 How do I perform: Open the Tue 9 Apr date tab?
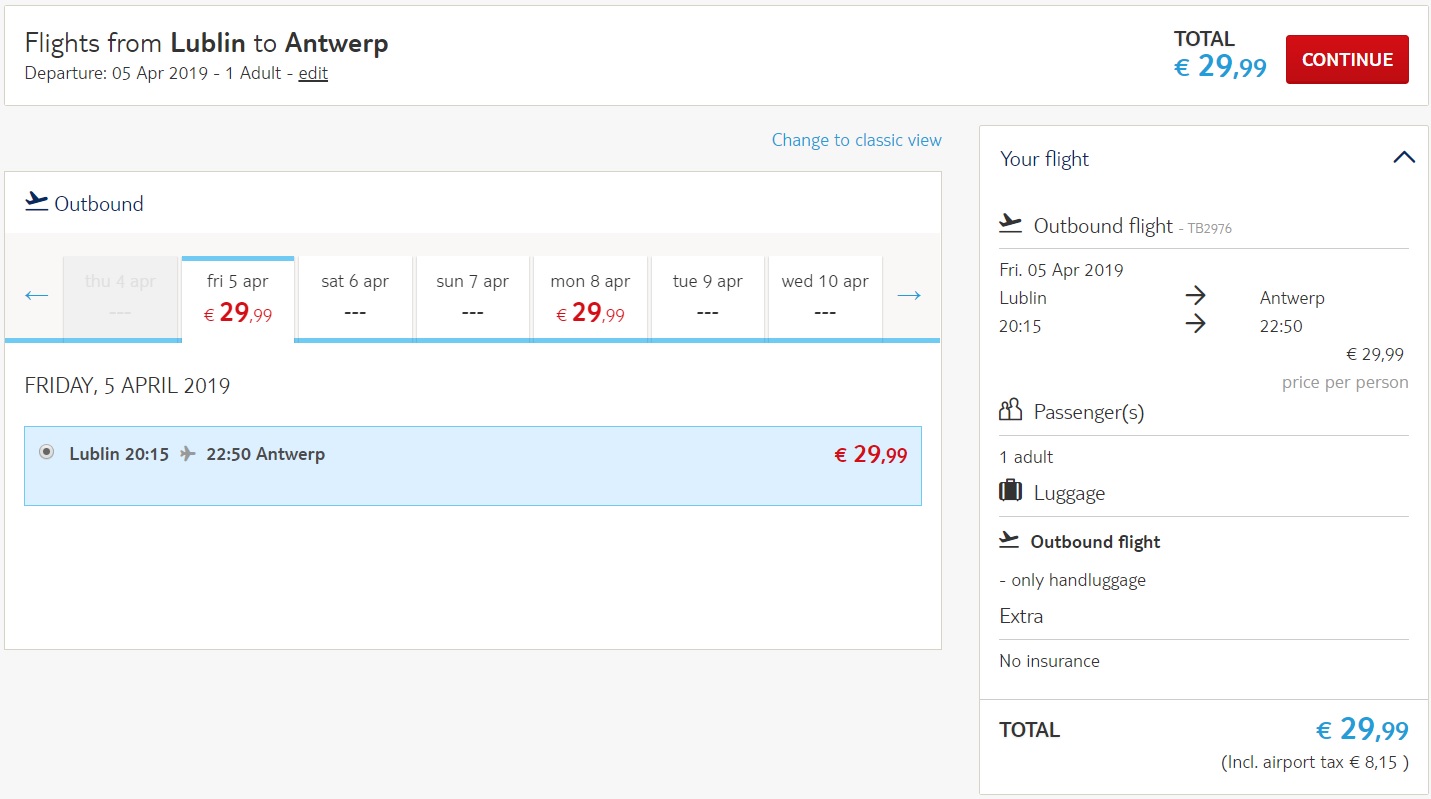(x=708, y=299)
